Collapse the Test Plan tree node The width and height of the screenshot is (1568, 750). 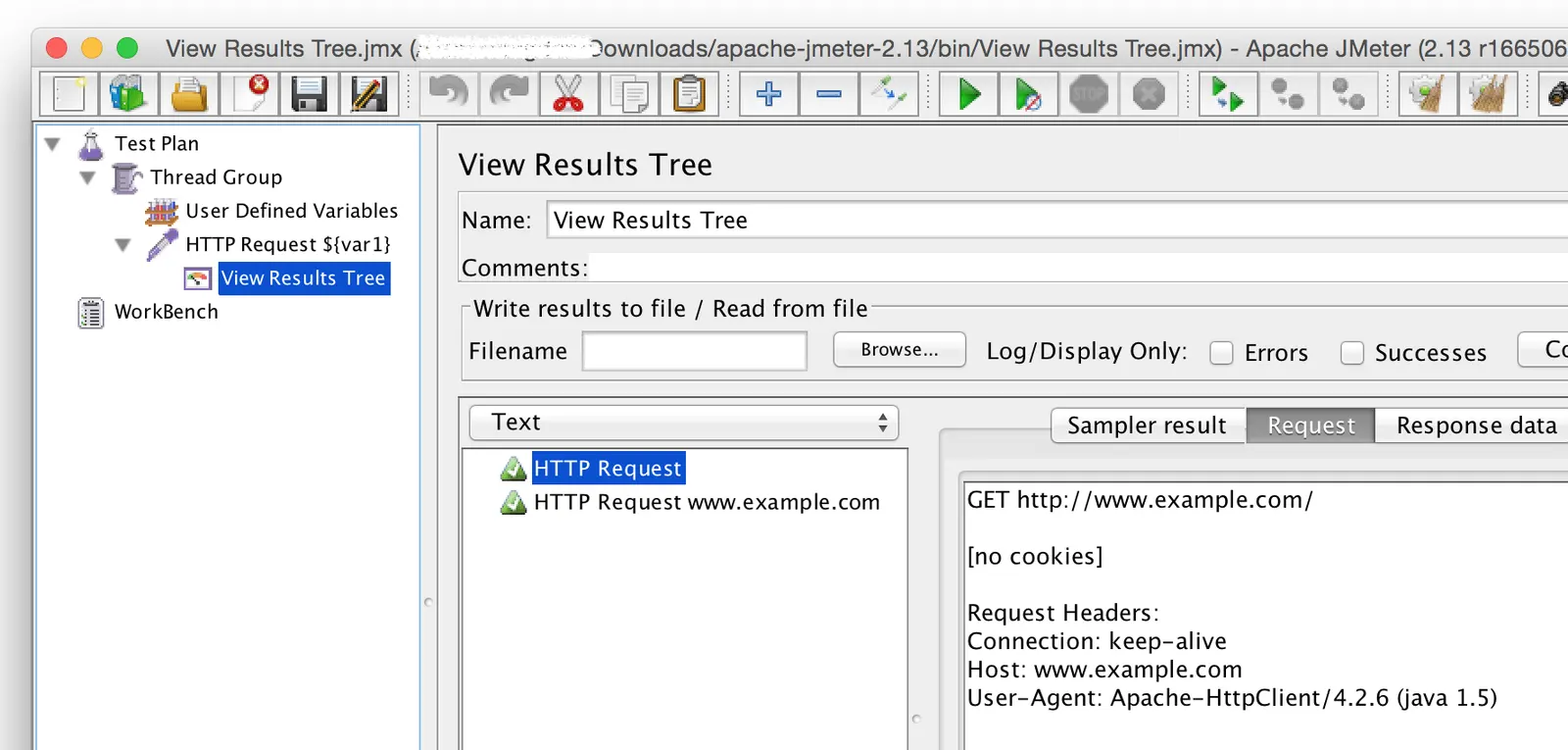(x=53, y=144)
